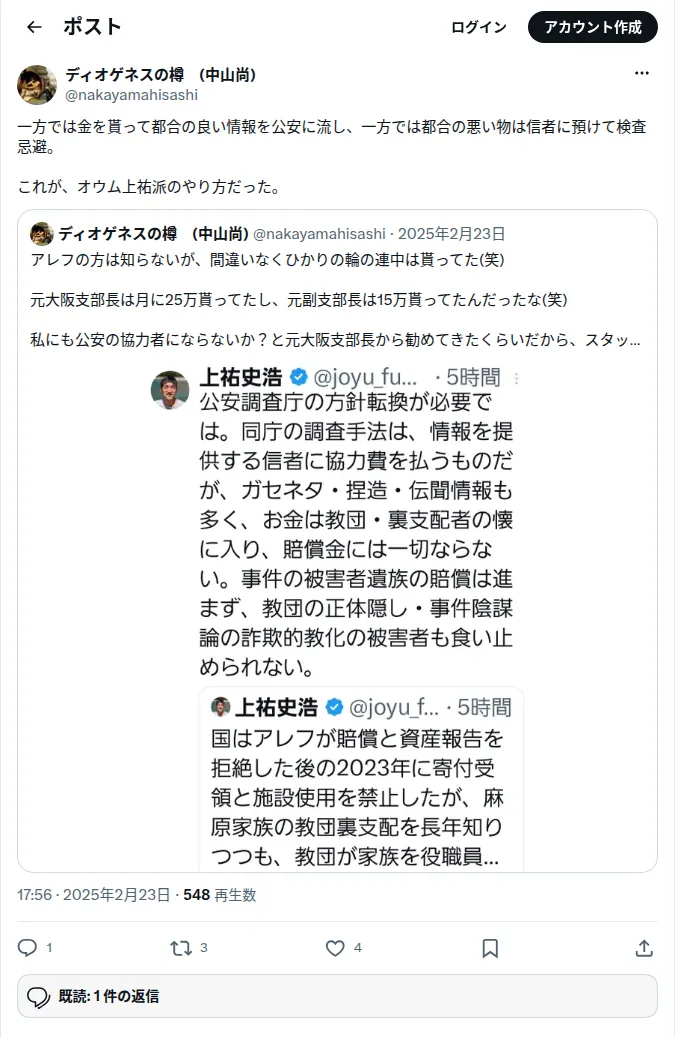Image resolution: width=675 pixels, height=1038 pixels.
Task: Click the ディオゲネスの樽 (中山尚) display name at top
Action: (x=160, y=75)
